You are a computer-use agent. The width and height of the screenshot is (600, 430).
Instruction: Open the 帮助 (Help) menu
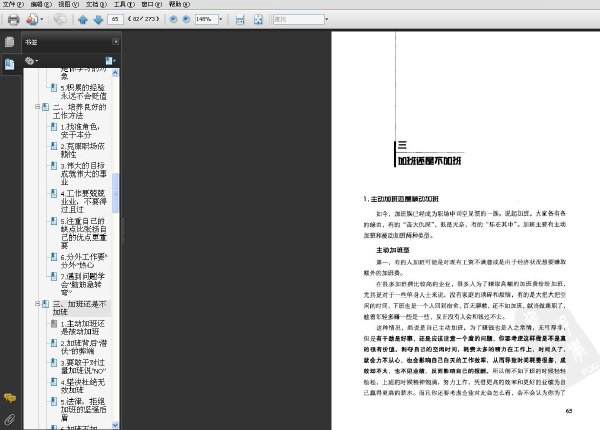point(179,4)
